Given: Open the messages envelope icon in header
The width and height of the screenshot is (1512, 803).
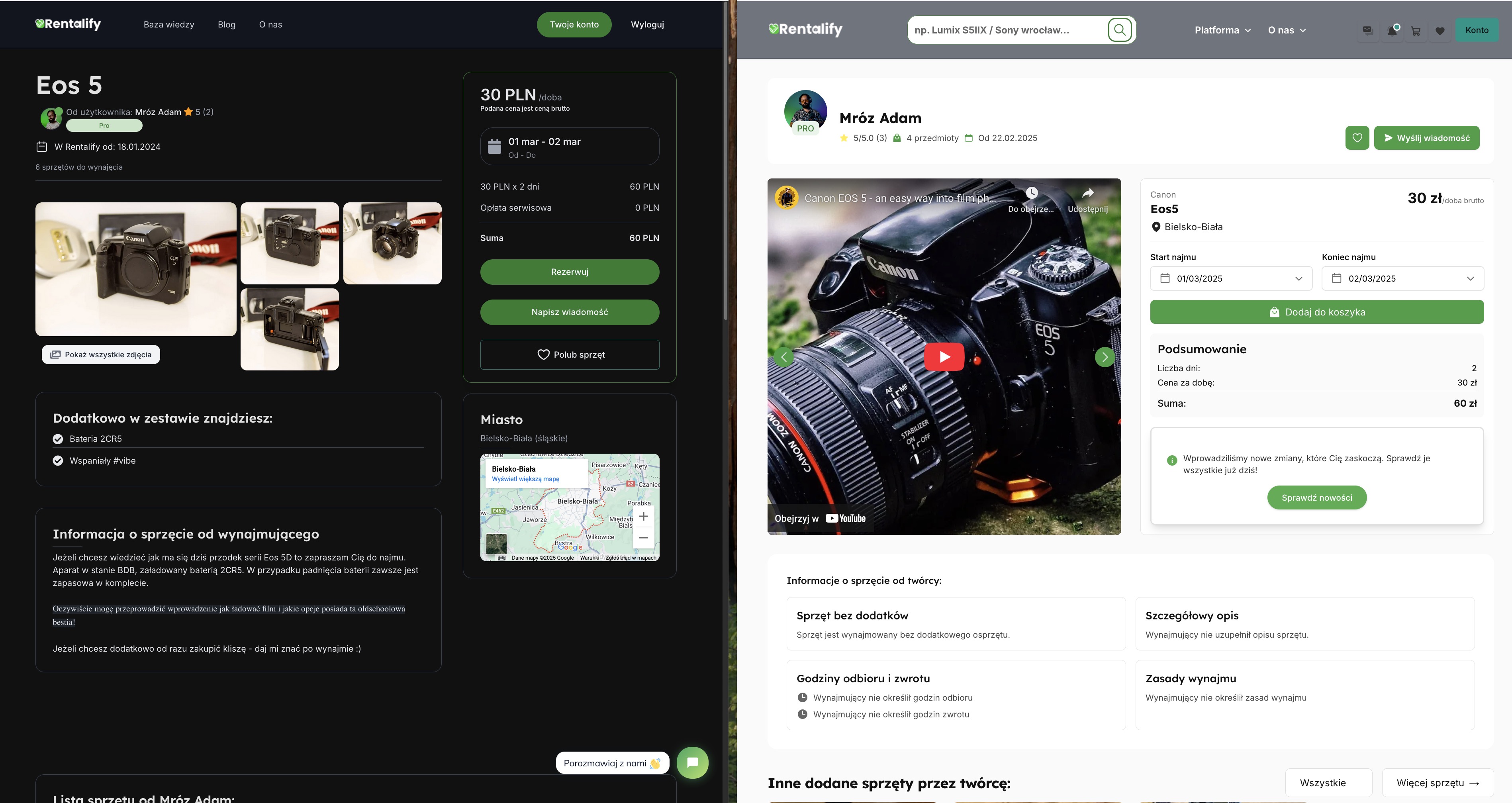Looking at the screenshot, I should pyautogui.click(x=1367, y=31).
